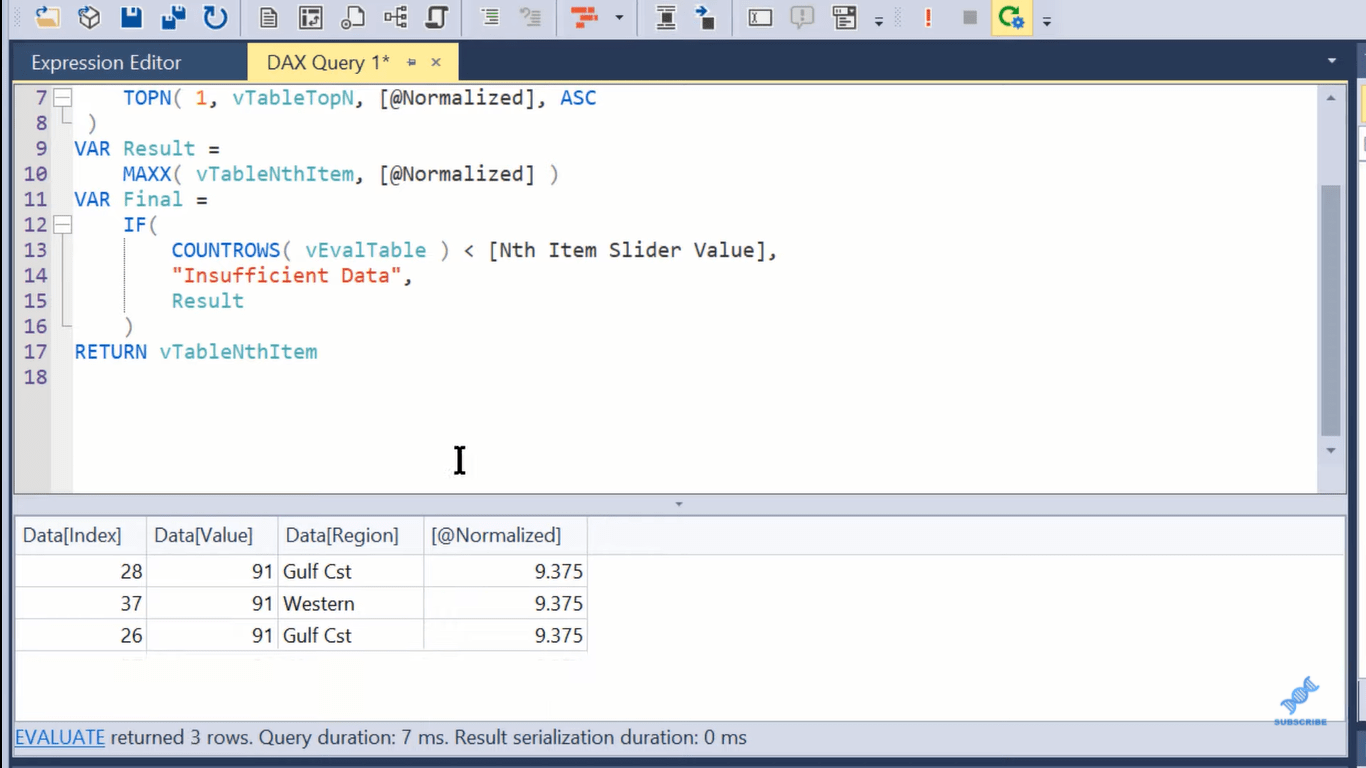The height and width of the screenshot is (768, 1366).
Task: Select the cell with index 28
Action: coord(81,572)
